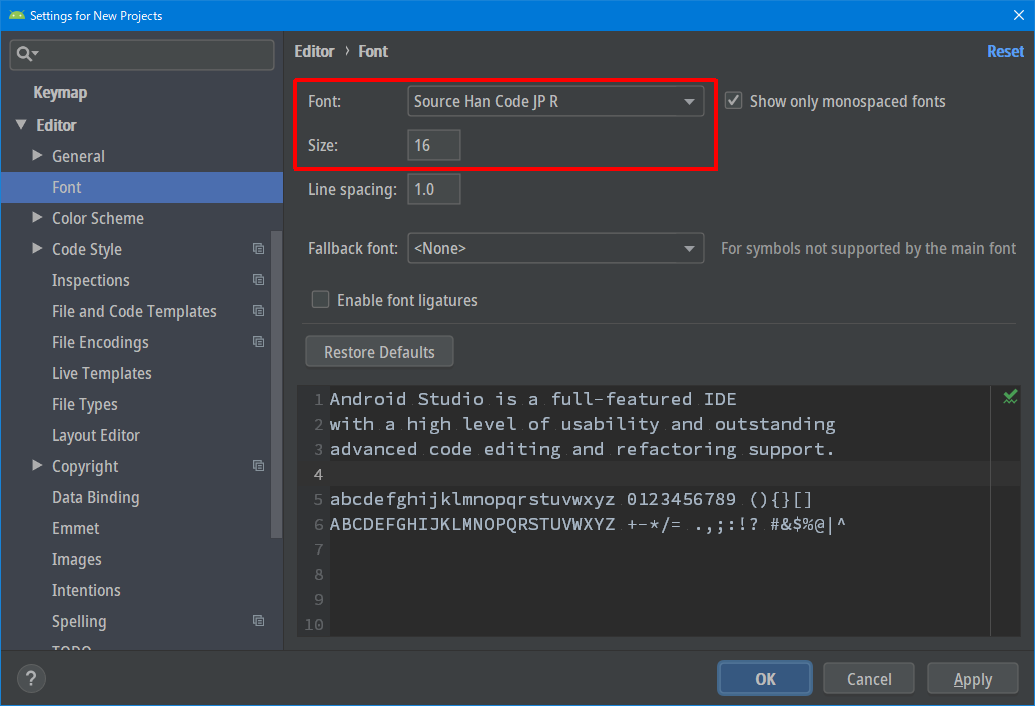
Task: Open Layout Editor settings
Action: click(x=96, y=435)
